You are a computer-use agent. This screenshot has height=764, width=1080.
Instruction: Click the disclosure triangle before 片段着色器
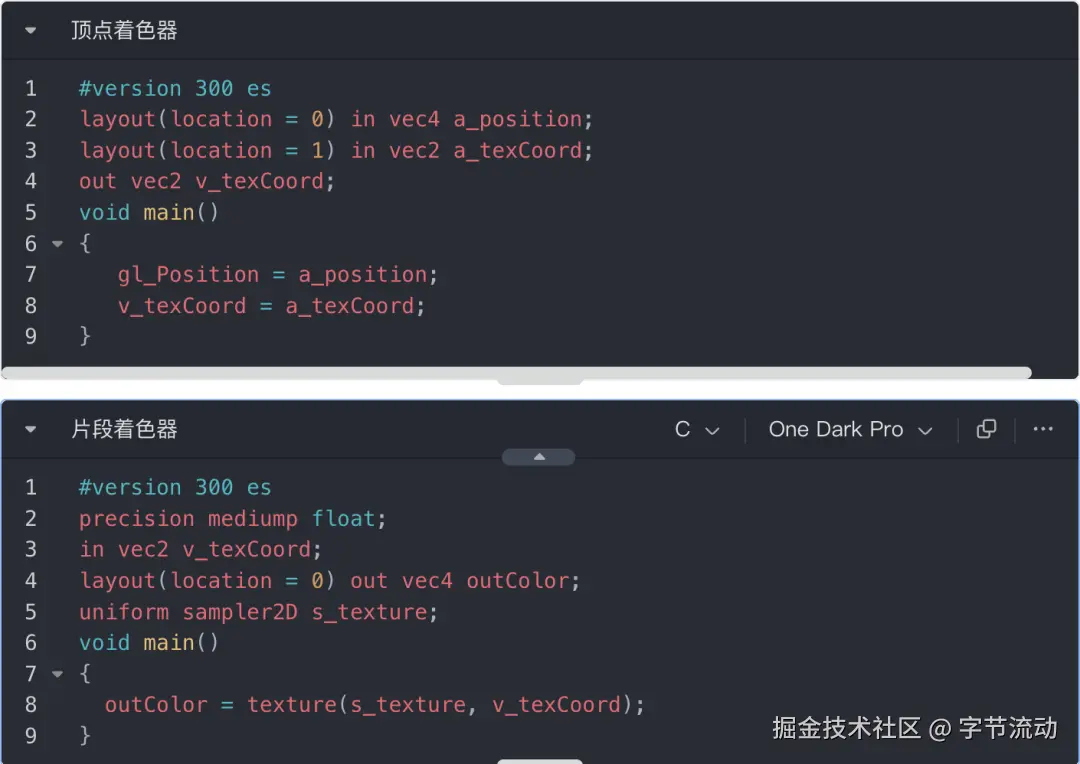coord(31,429)
